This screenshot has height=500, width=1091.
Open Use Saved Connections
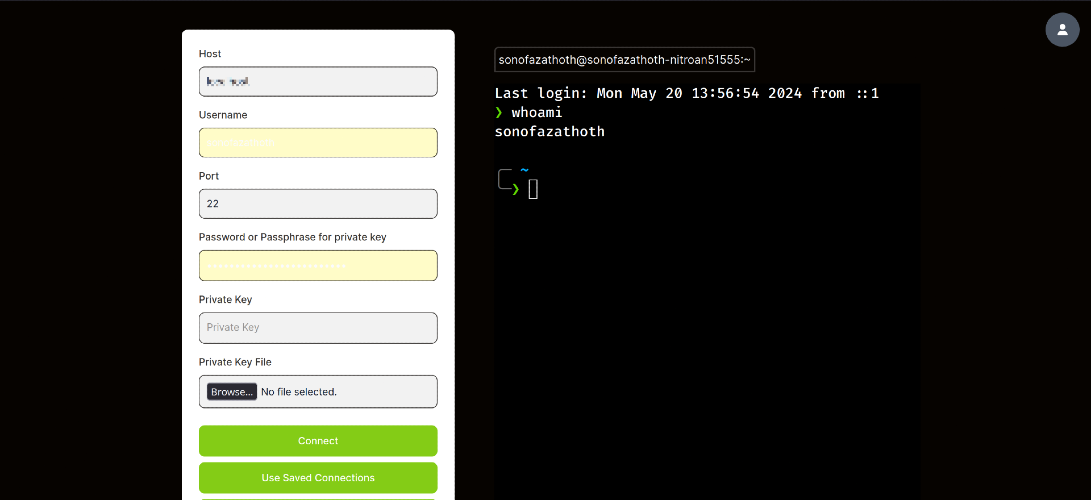coord(318,478)
